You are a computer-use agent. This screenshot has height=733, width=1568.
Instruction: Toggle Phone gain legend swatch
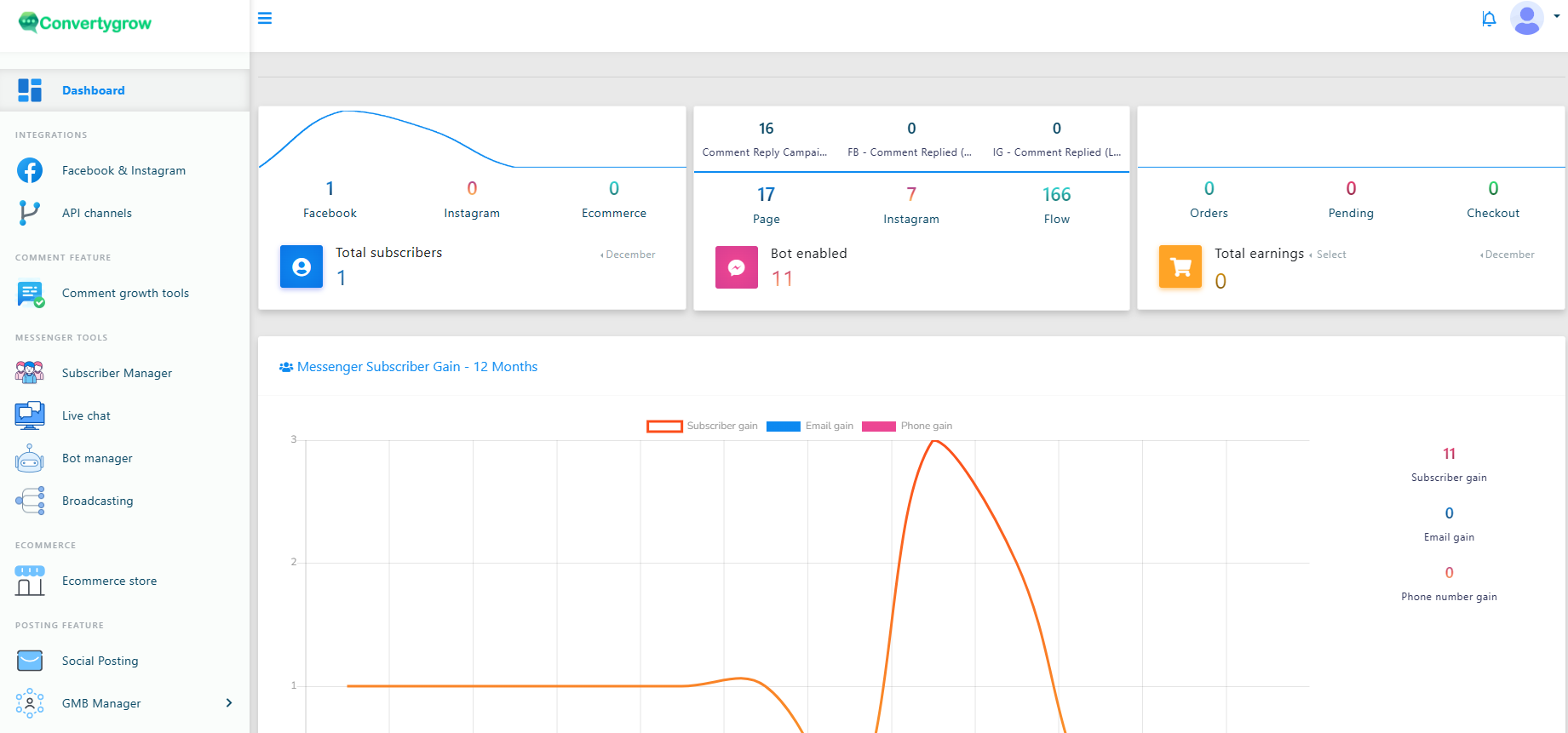[879, 427]
